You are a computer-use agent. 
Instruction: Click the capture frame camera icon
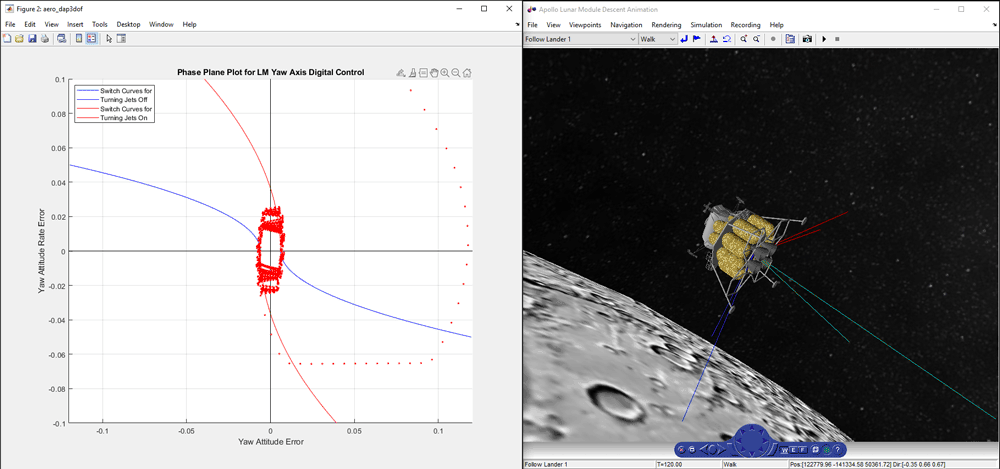coord(807,39)
